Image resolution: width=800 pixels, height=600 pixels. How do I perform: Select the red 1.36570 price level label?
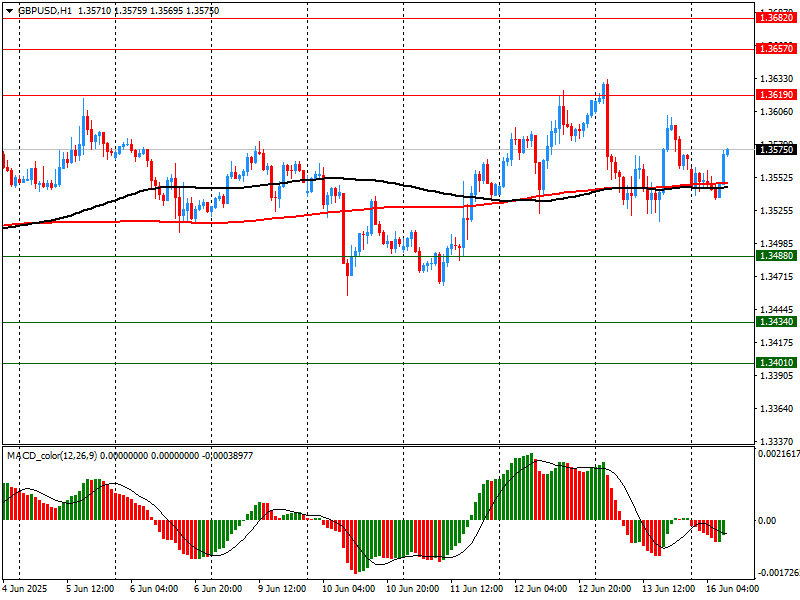pos(776,48)
